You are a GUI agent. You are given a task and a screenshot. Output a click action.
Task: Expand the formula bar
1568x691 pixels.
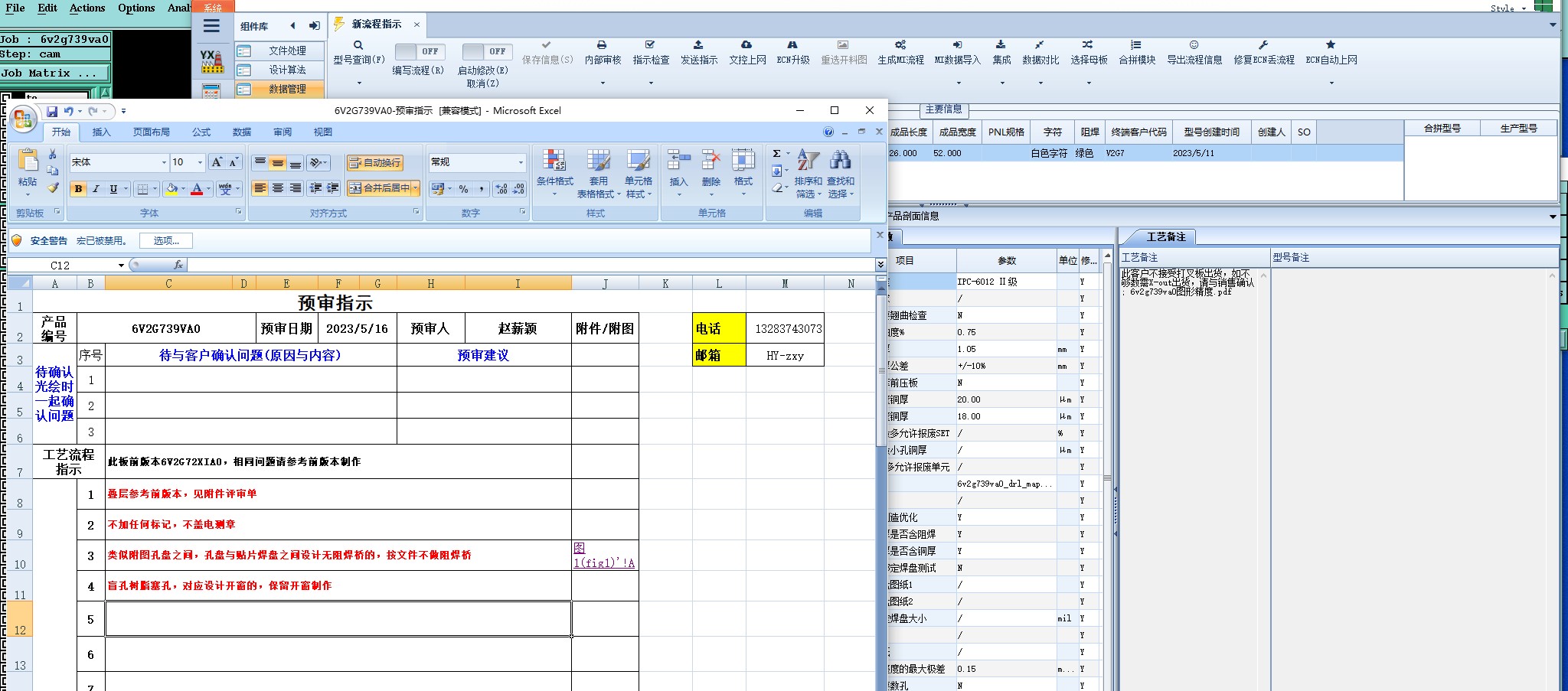[x=880, y=265]
